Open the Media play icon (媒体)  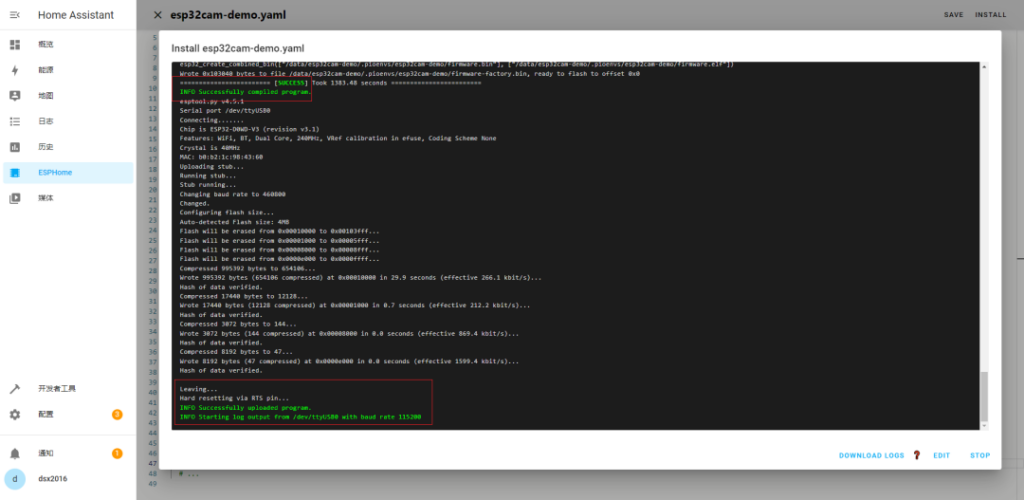click(15, 198)
